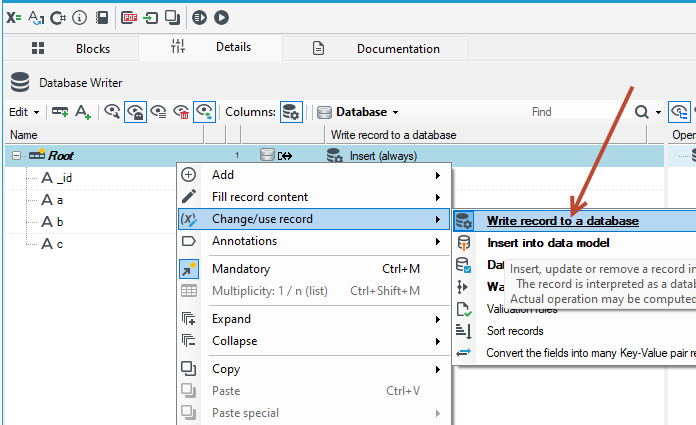Click Write record to a database column header

click(x=486, y=135)
